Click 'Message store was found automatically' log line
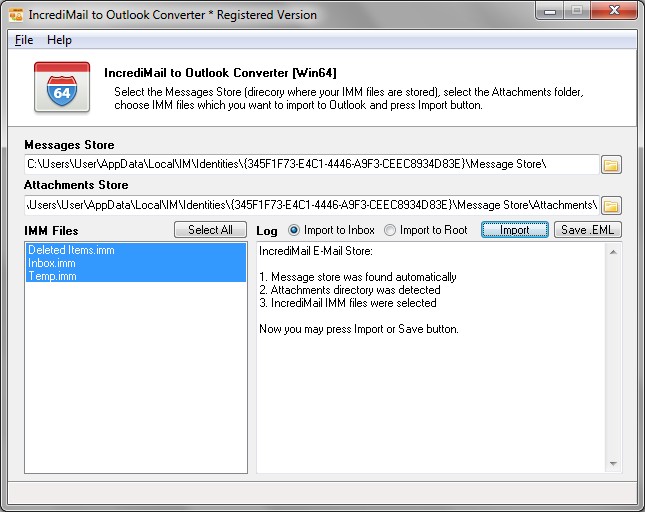Screen dimensions: 645x512 pos(358,277)
